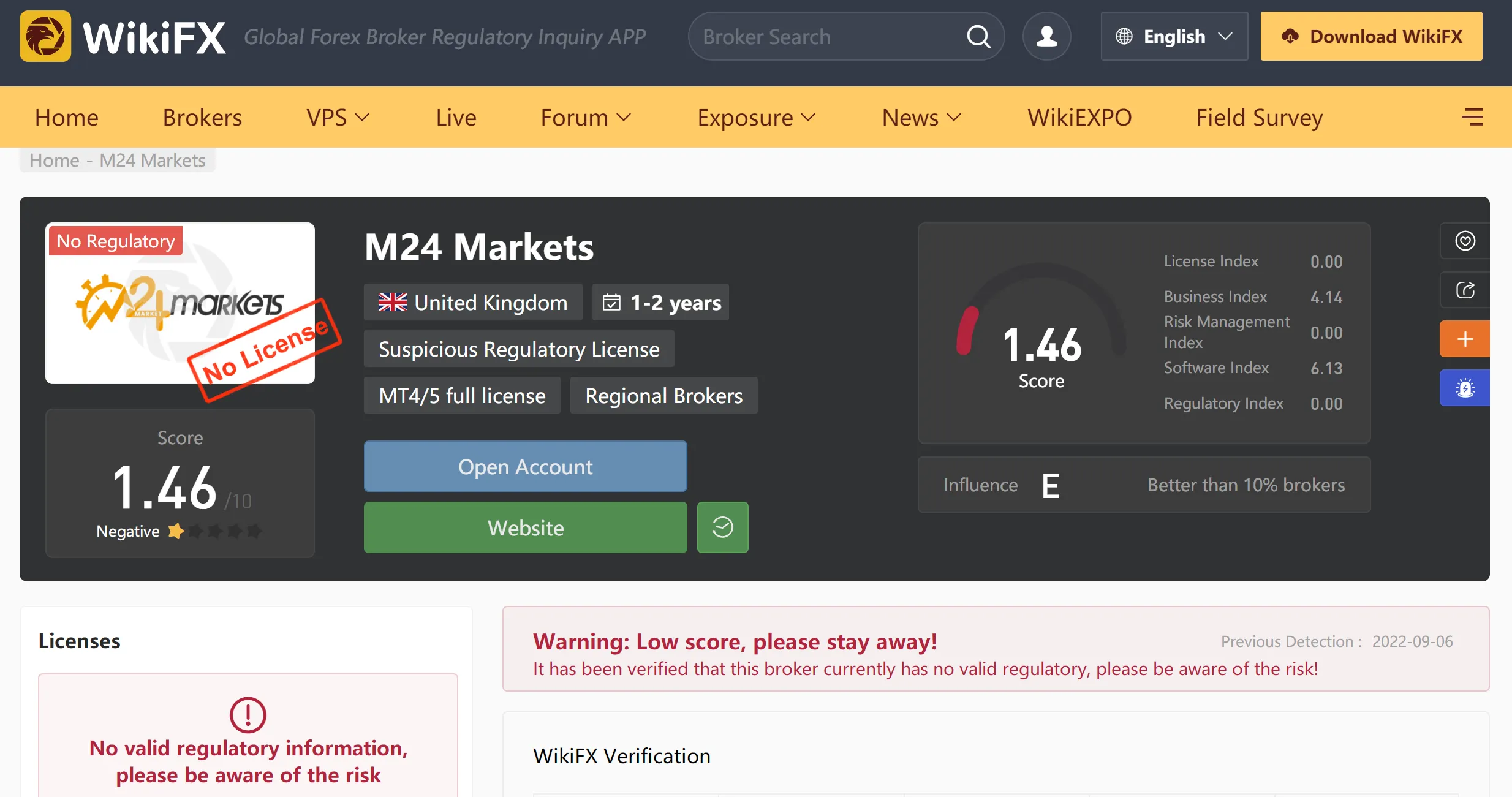Click the red warning exclamation icon in Licenses
Screen dimensions: 1512x797
(x=248, y=714)
